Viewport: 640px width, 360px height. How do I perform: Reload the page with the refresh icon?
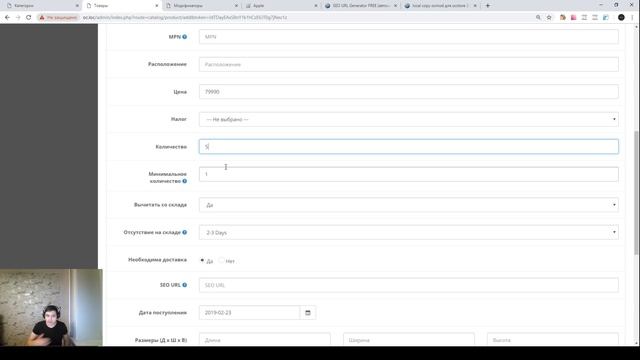[29, 18]
